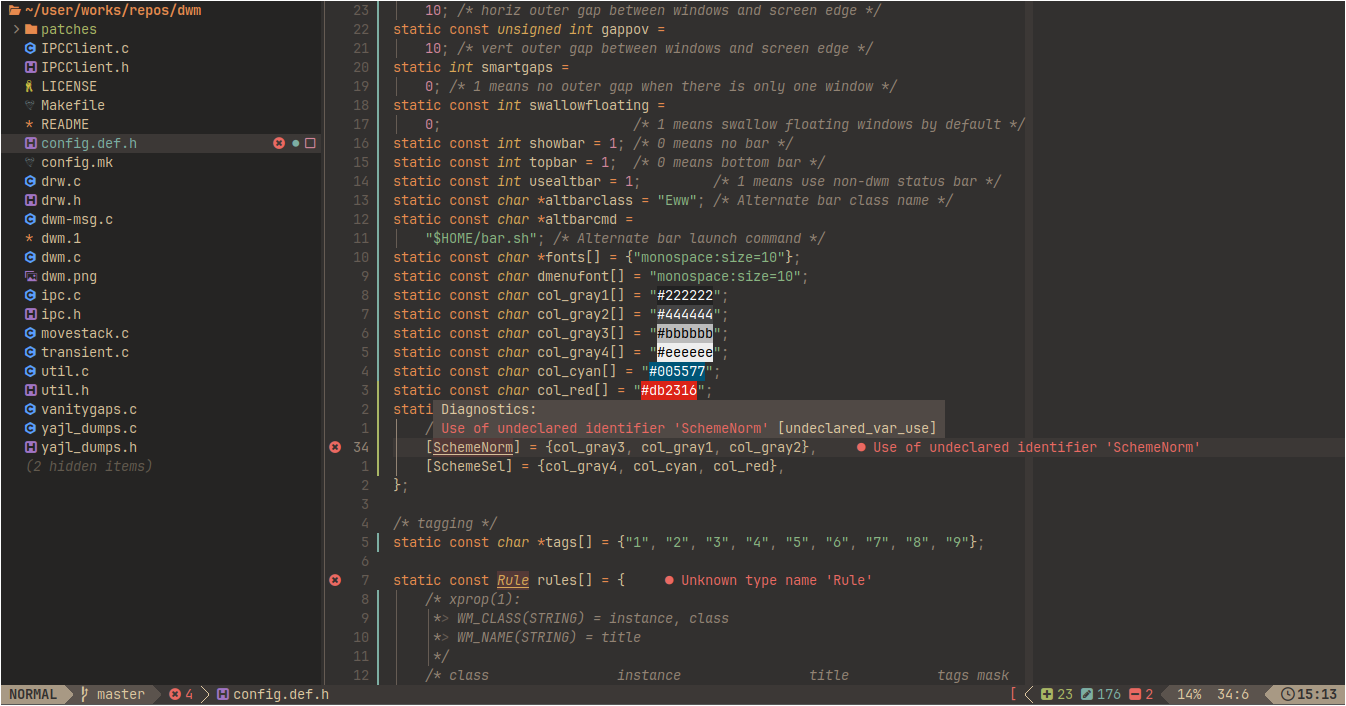
Task: Click the added lines icon showing 23
Action: point(1047,694)
